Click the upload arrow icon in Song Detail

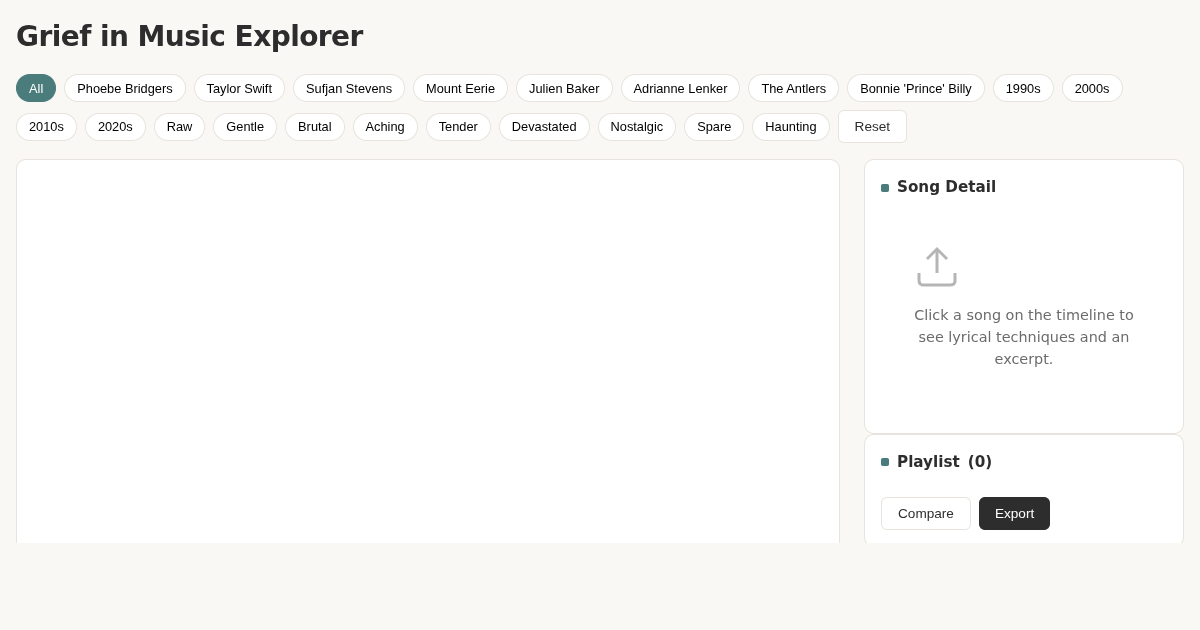point(937,267)
